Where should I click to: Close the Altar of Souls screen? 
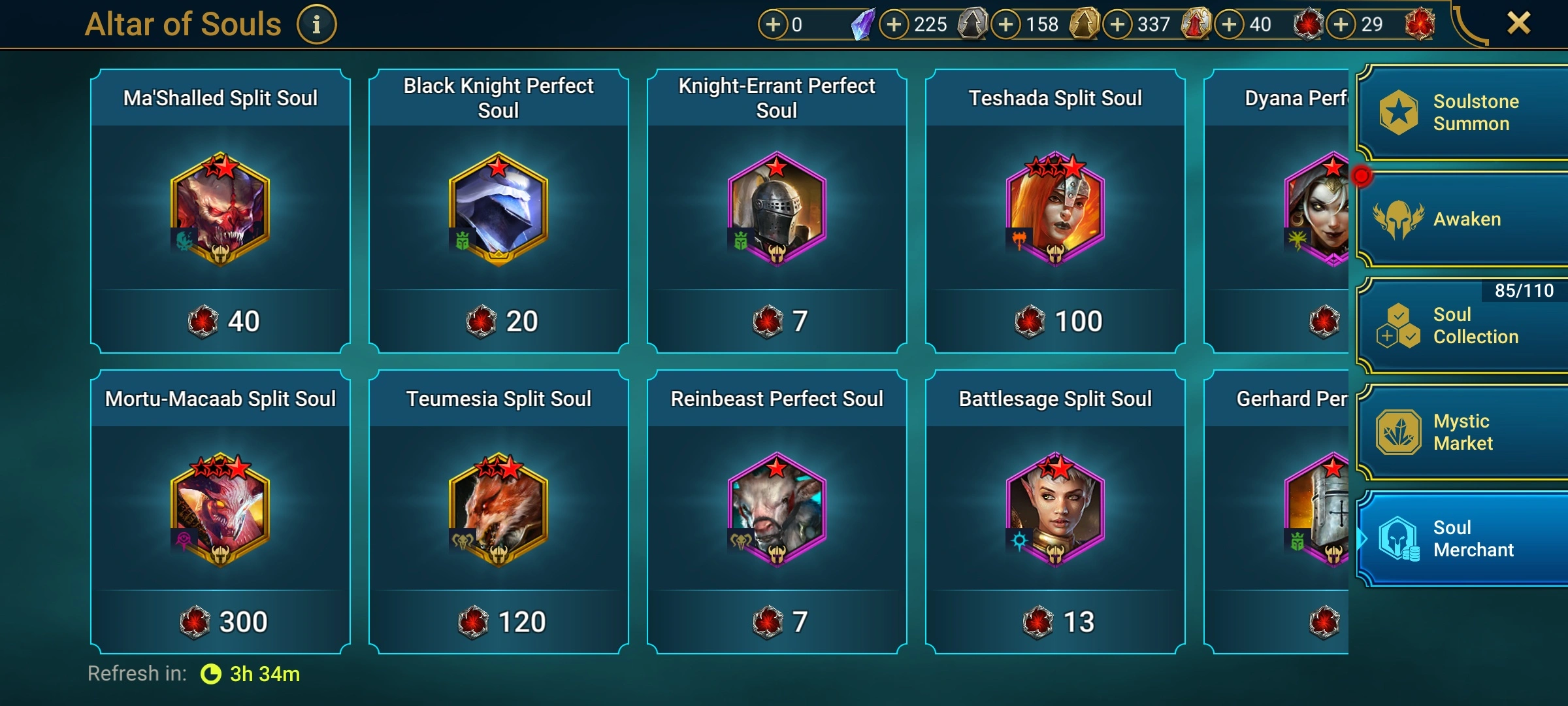[1518, 24]
